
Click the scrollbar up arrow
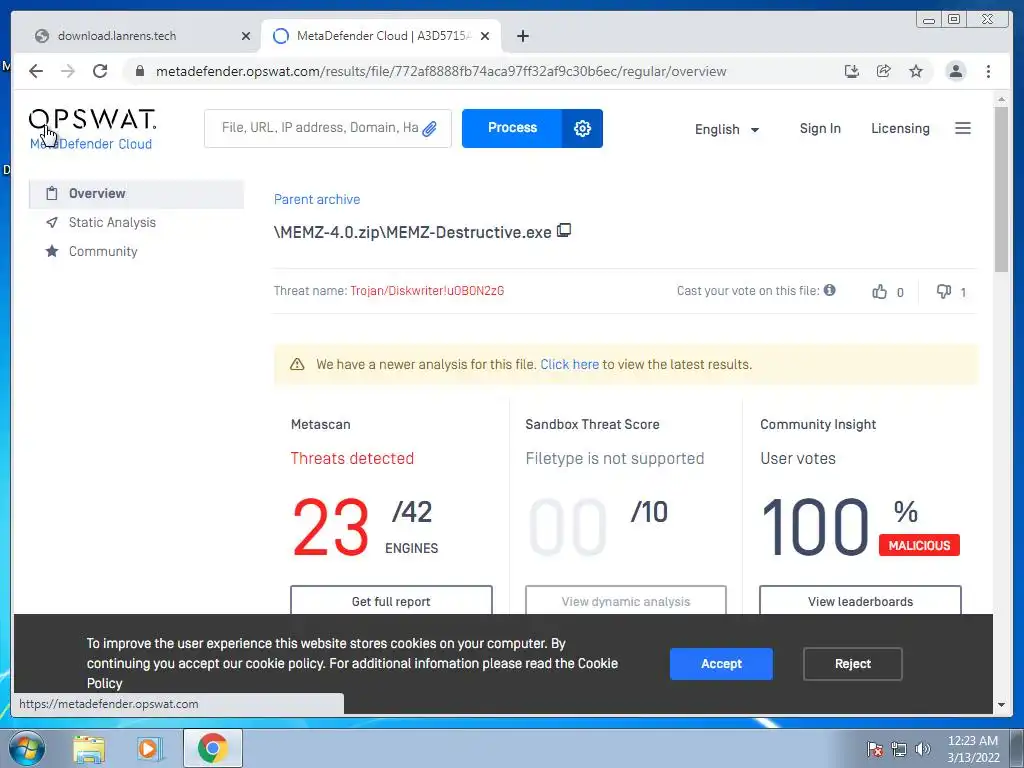(1001, 99)
